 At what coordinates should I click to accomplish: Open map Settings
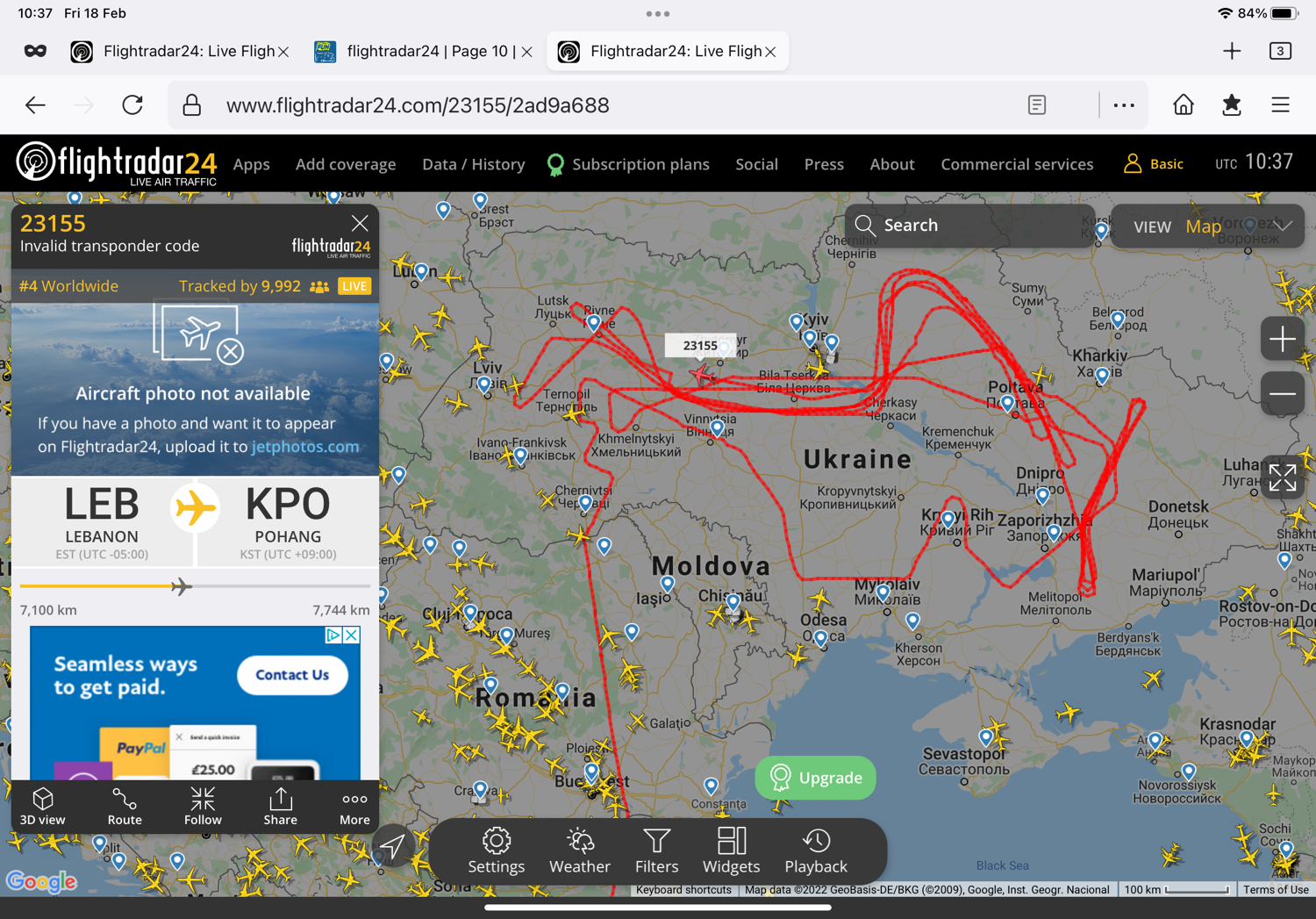click(497, 851)
